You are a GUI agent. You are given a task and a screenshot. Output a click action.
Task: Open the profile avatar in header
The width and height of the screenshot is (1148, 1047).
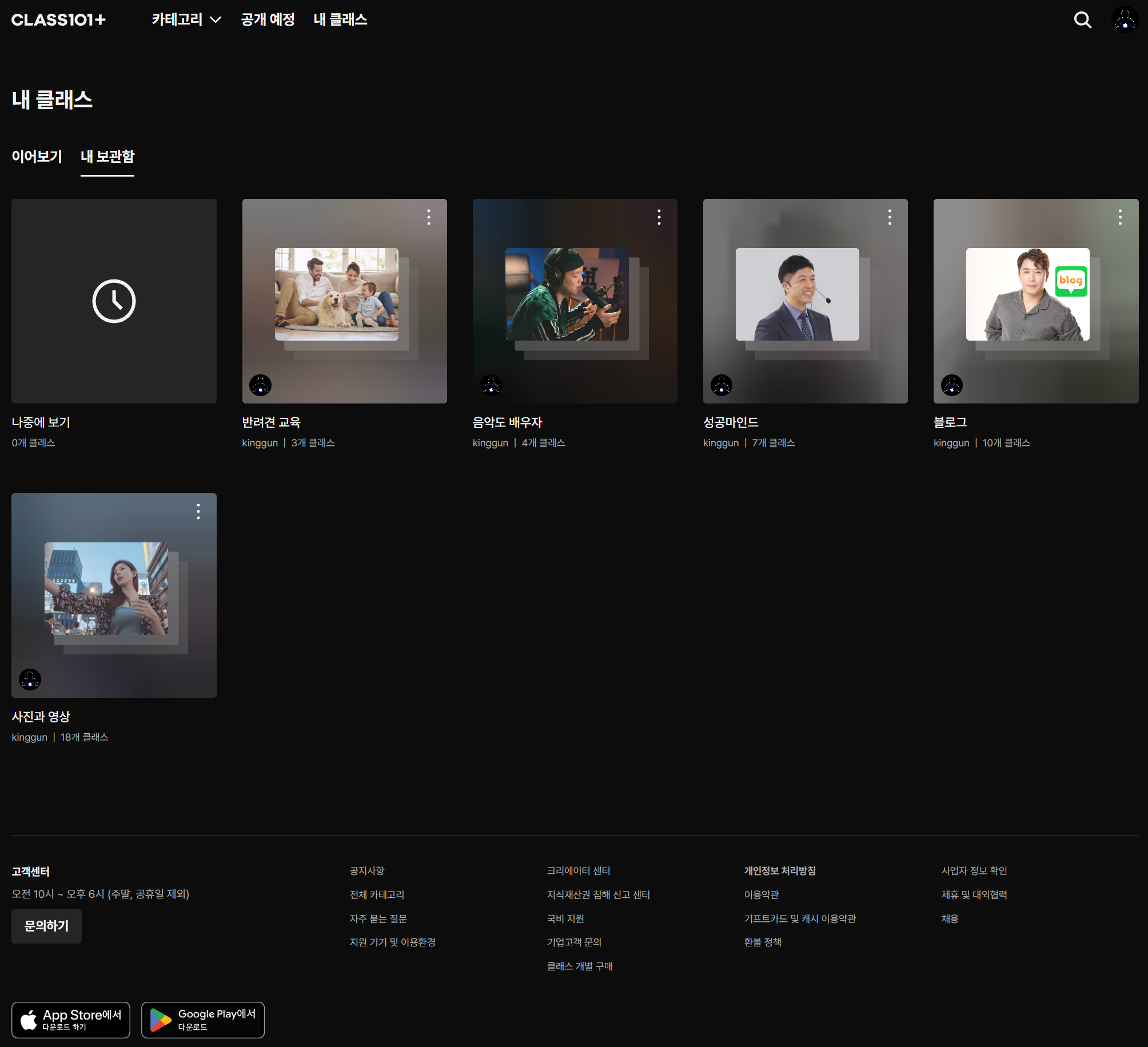pyautogui.click(x=1125, y=20)
